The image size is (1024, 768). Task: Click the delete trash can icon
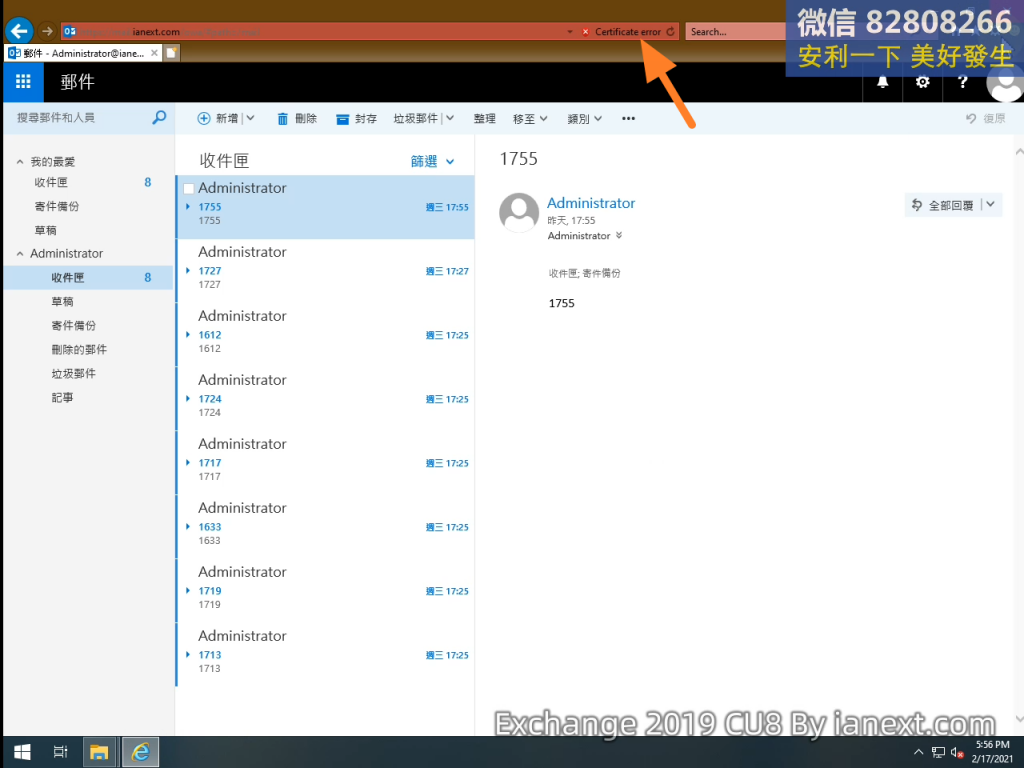283,119
